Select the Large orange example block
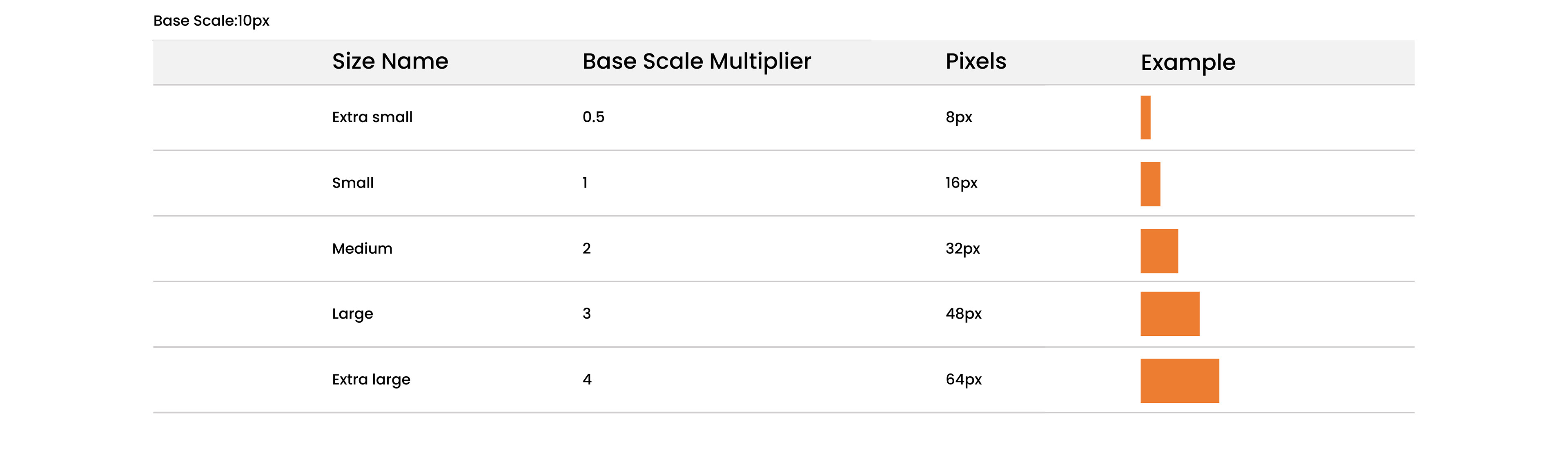1568x451 pixels. [1169, 314]
